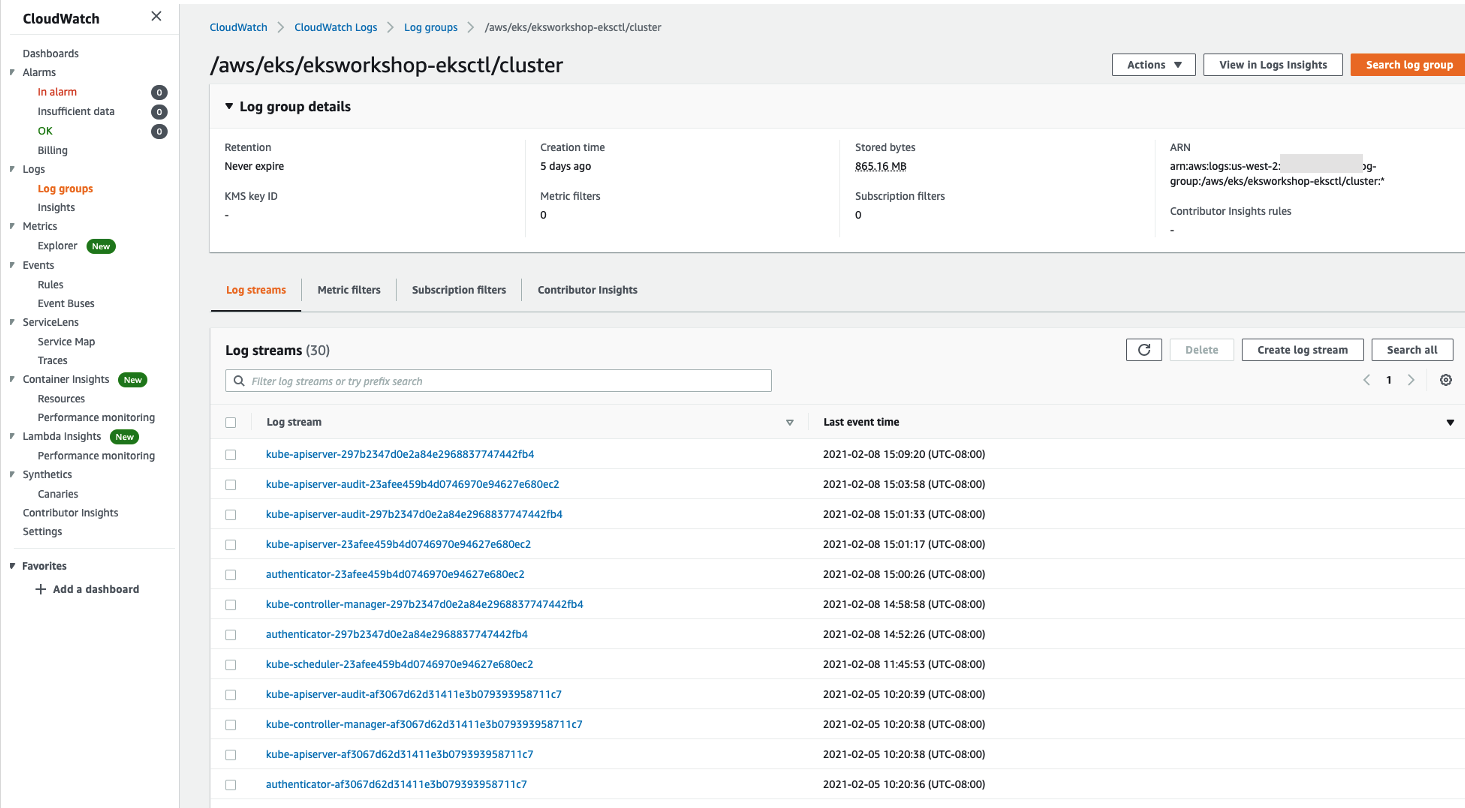Collapse the Alarms sidebar section

12,73
